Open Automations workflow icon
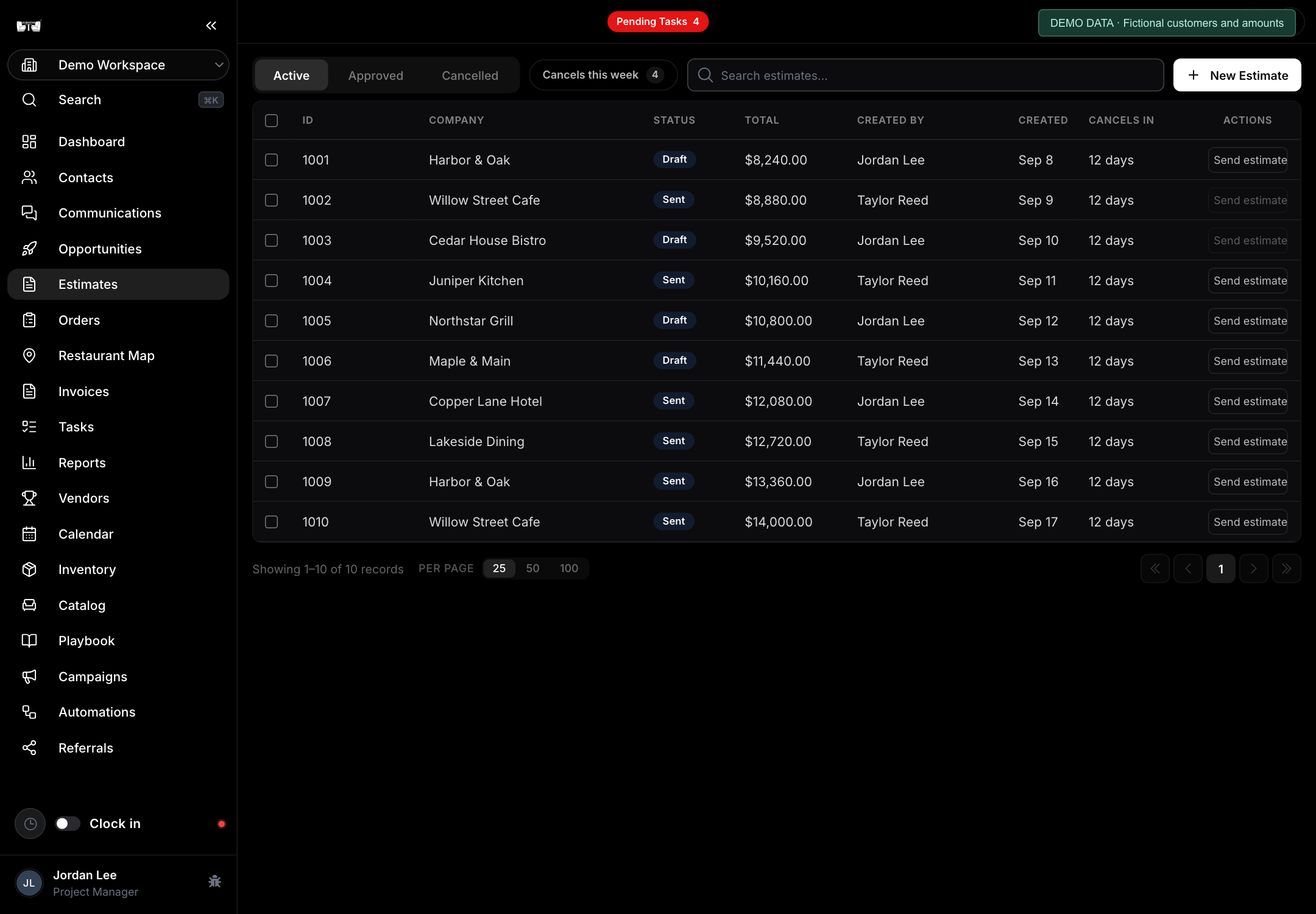The image size is (1316, 914). coord(29,712)
